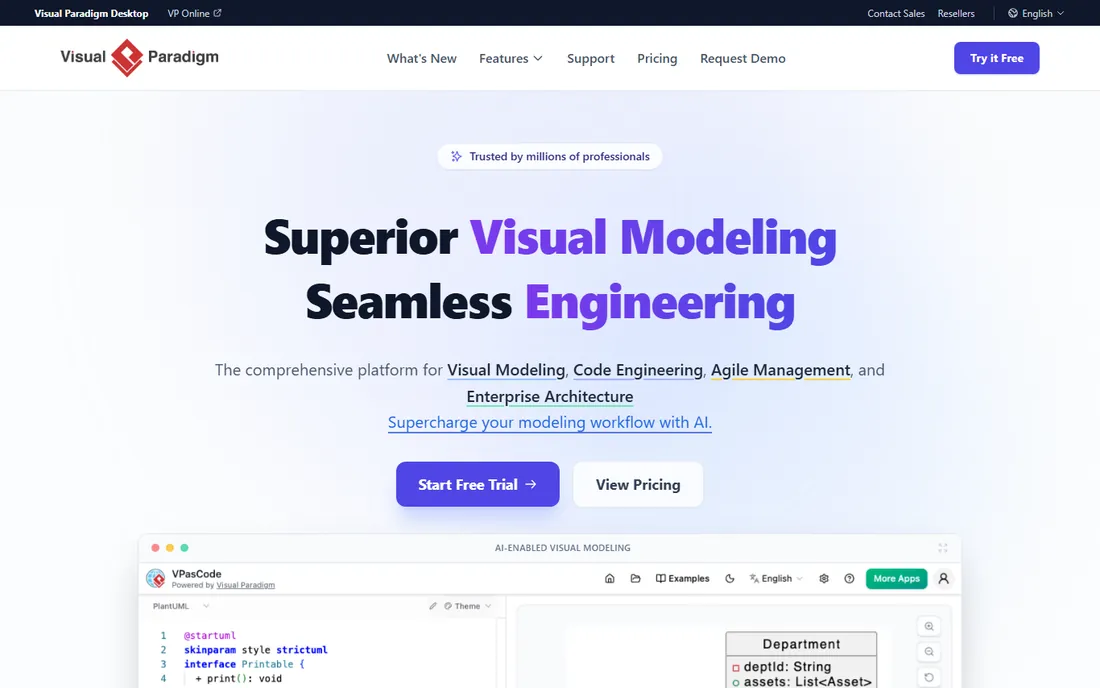Expand the Theme dropdown
The height and width of the screenshot is (688, 1100).
coord(467,606)
